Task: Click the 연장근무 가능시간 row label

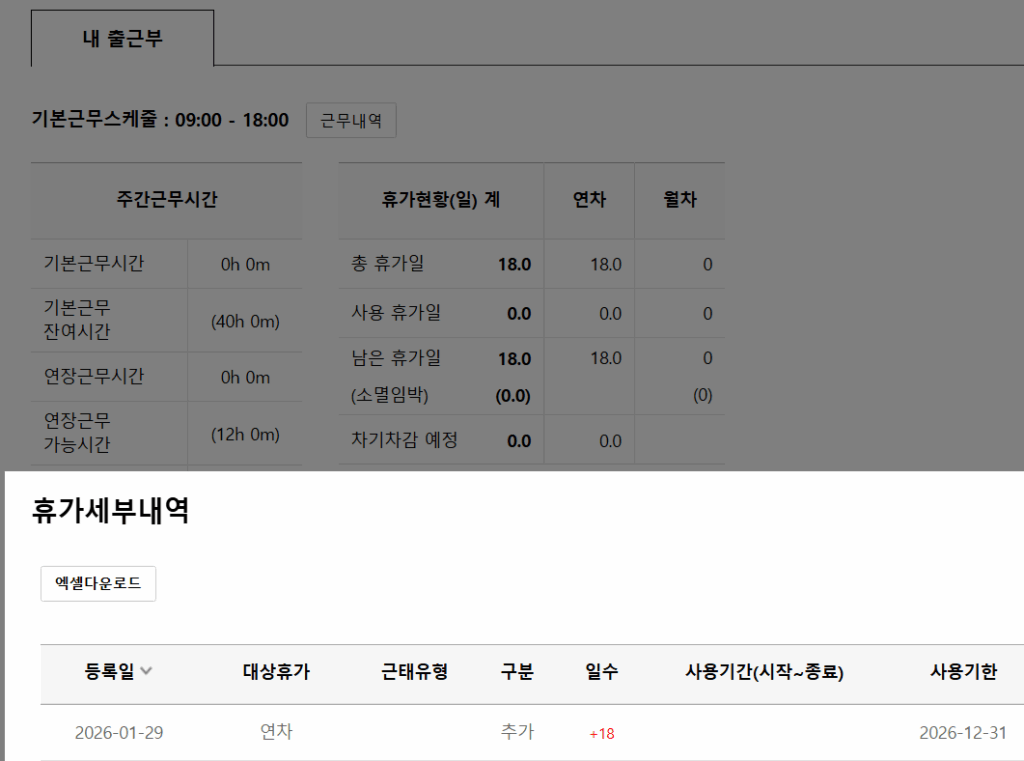Action: (78, 432)
